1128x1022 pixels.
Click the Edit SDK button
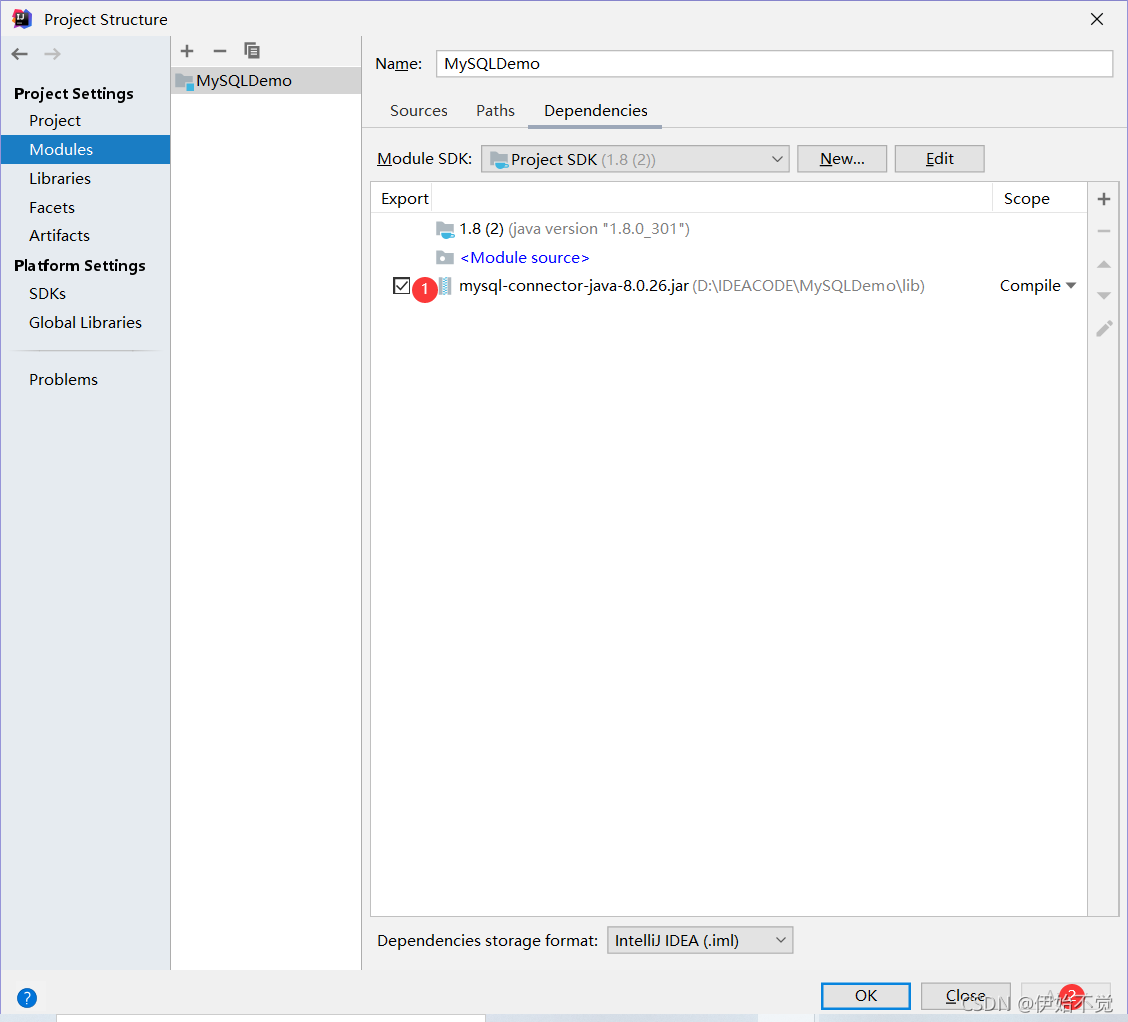[939, 159]
